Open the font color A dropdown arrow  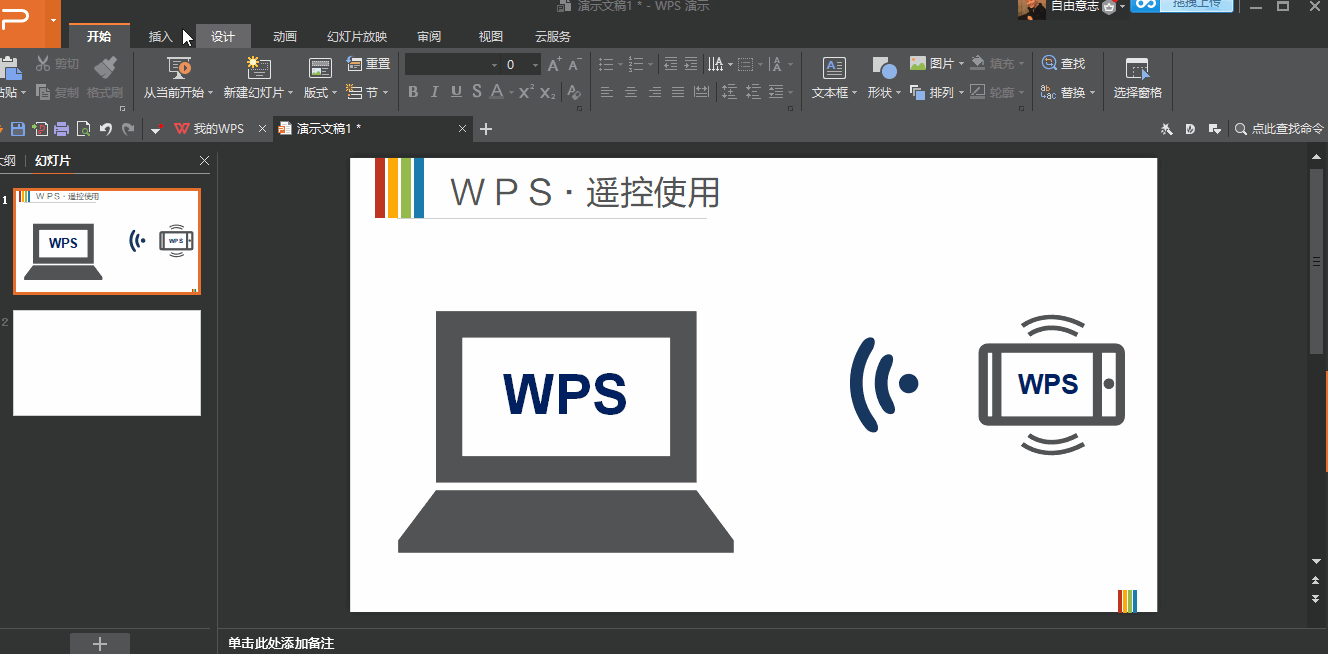coord(511,93)
